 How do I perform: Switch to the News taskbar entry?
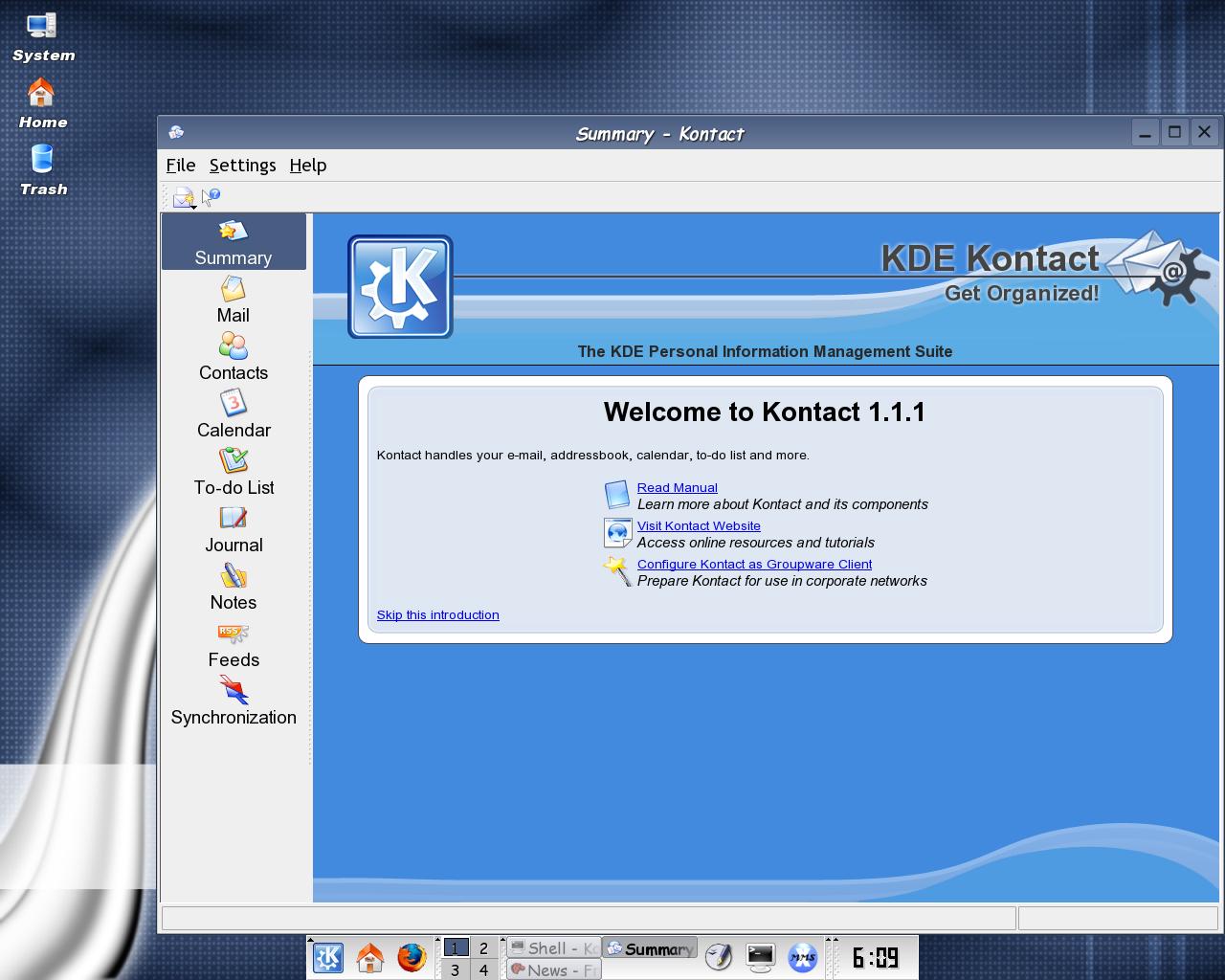[554, 969]
